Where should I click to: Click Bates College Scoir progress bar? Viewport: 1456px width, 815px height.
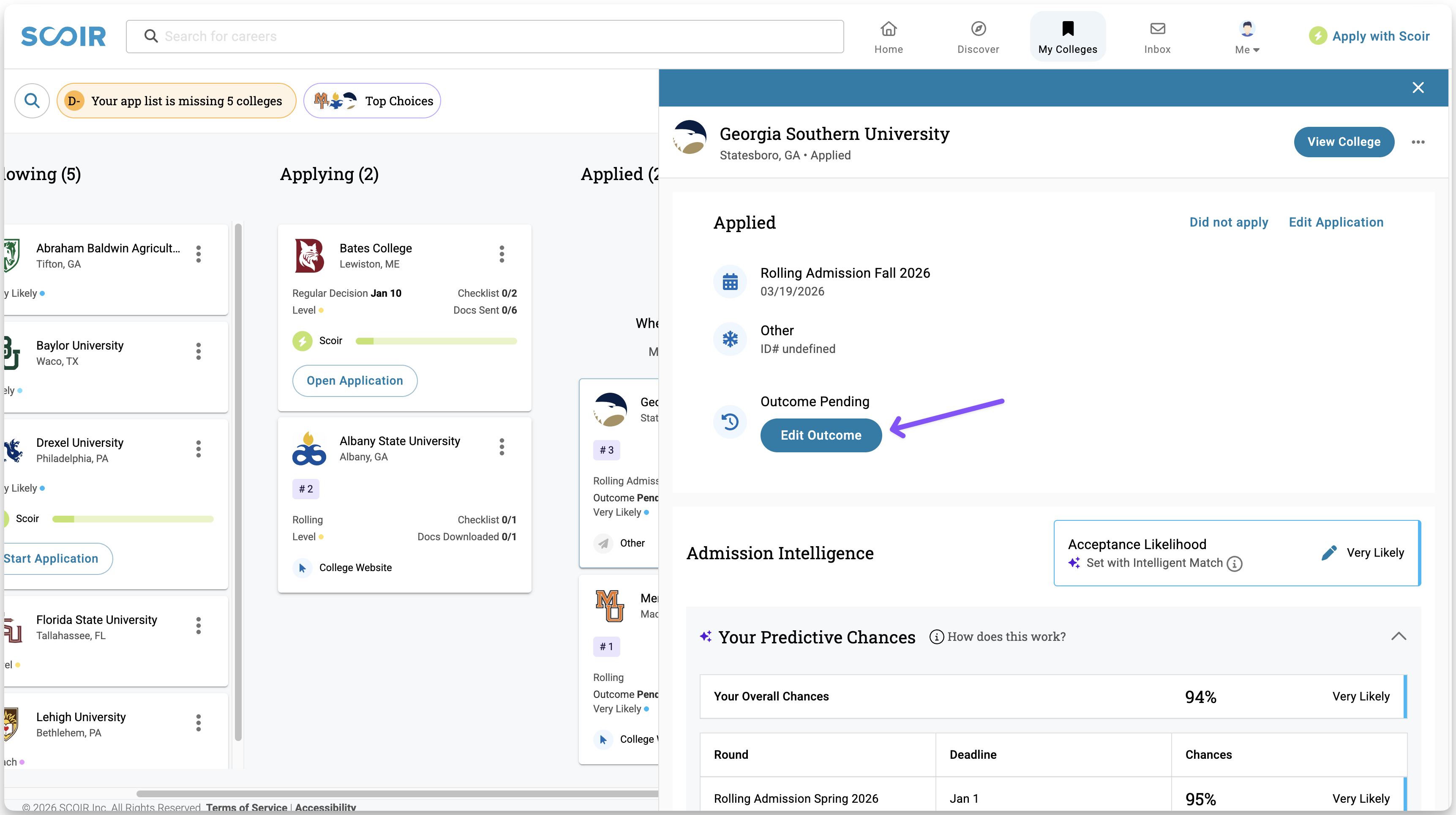point(436,341)
